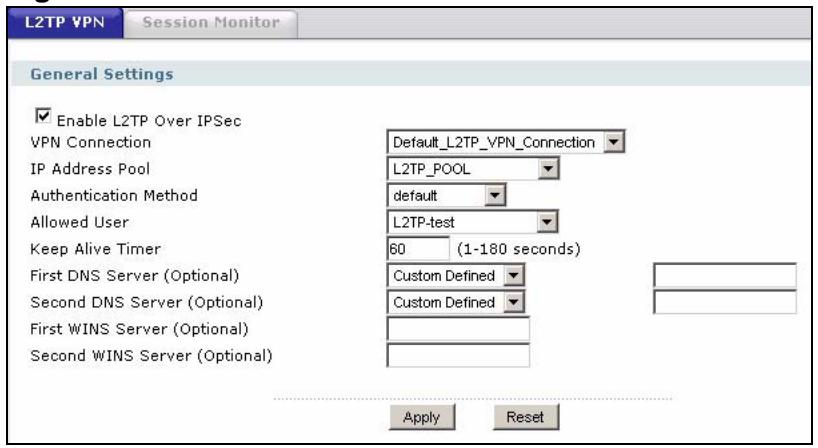Expand the Allowed User dropdown
Screen dimensions: 818x448
point(472,222)
